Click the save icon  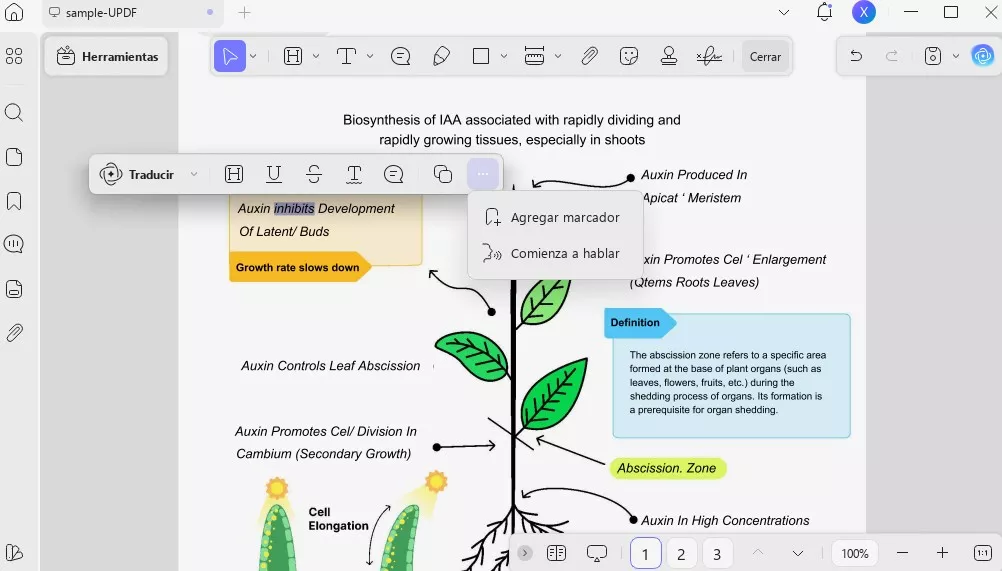(x=933, y=56)
